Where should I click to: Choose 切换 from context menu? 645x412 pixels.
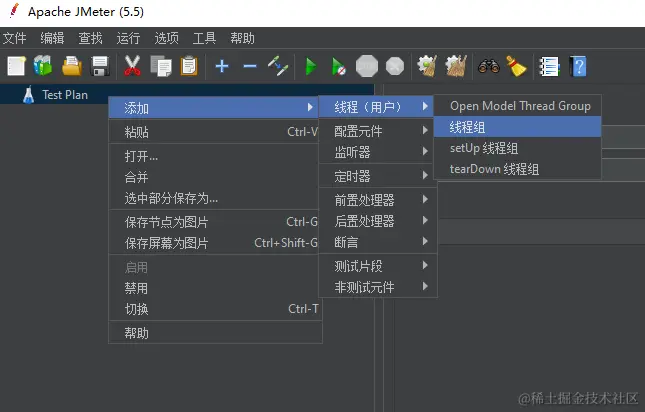[x=214, y=309]
